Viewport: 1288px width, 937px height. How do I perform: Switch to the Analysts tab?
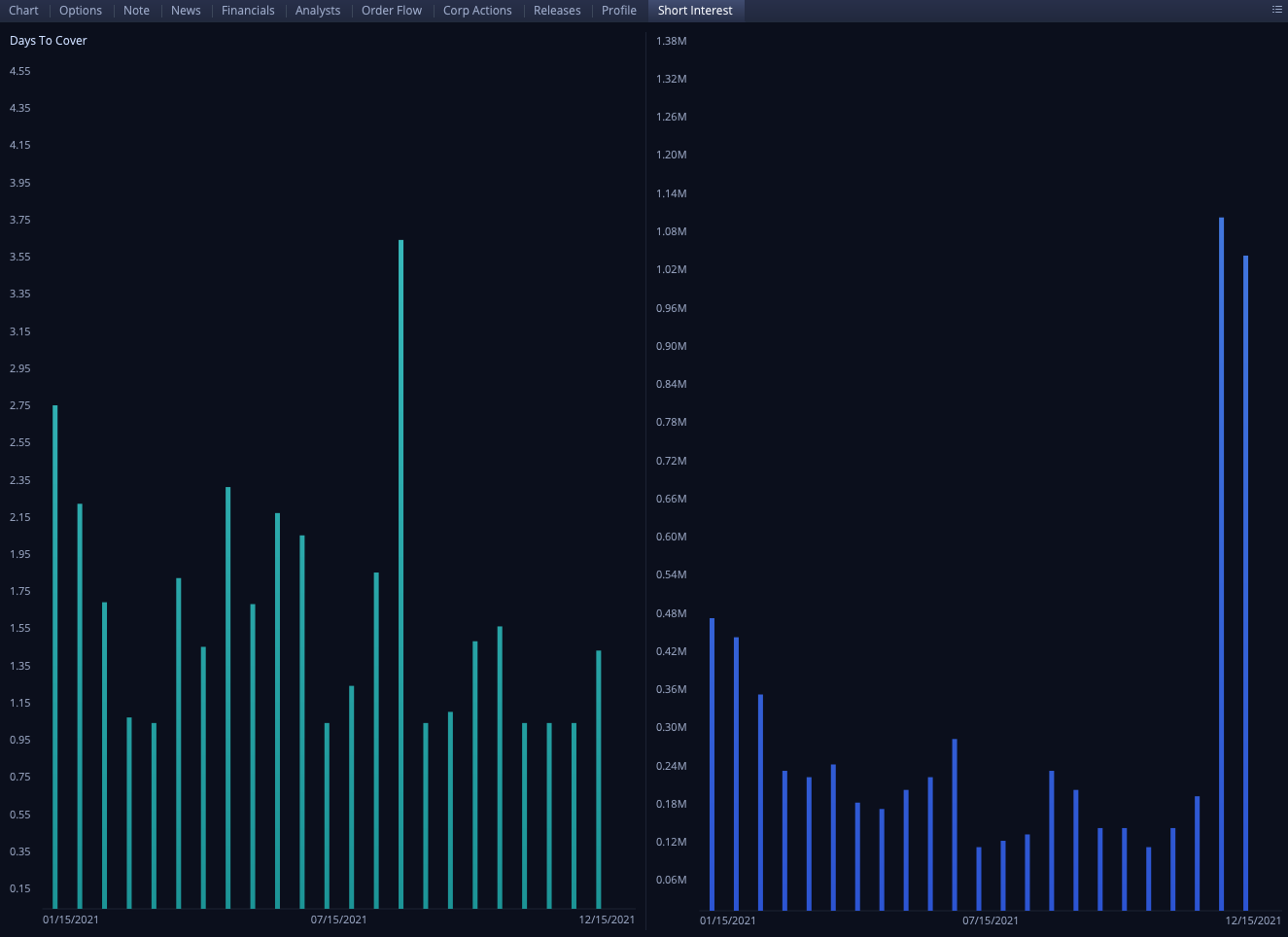click(317, 10)
